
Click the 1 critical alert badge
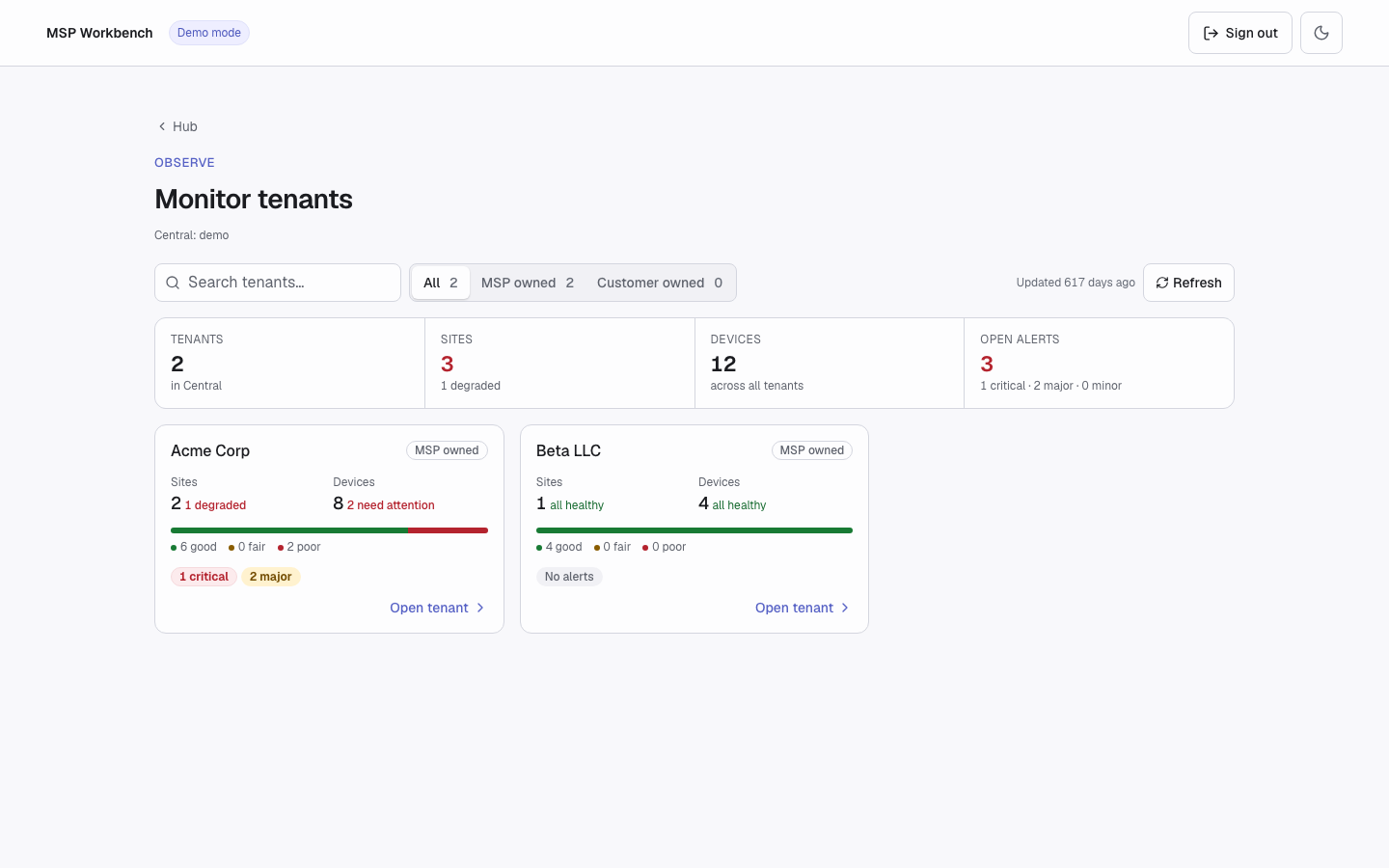[204, 577]
